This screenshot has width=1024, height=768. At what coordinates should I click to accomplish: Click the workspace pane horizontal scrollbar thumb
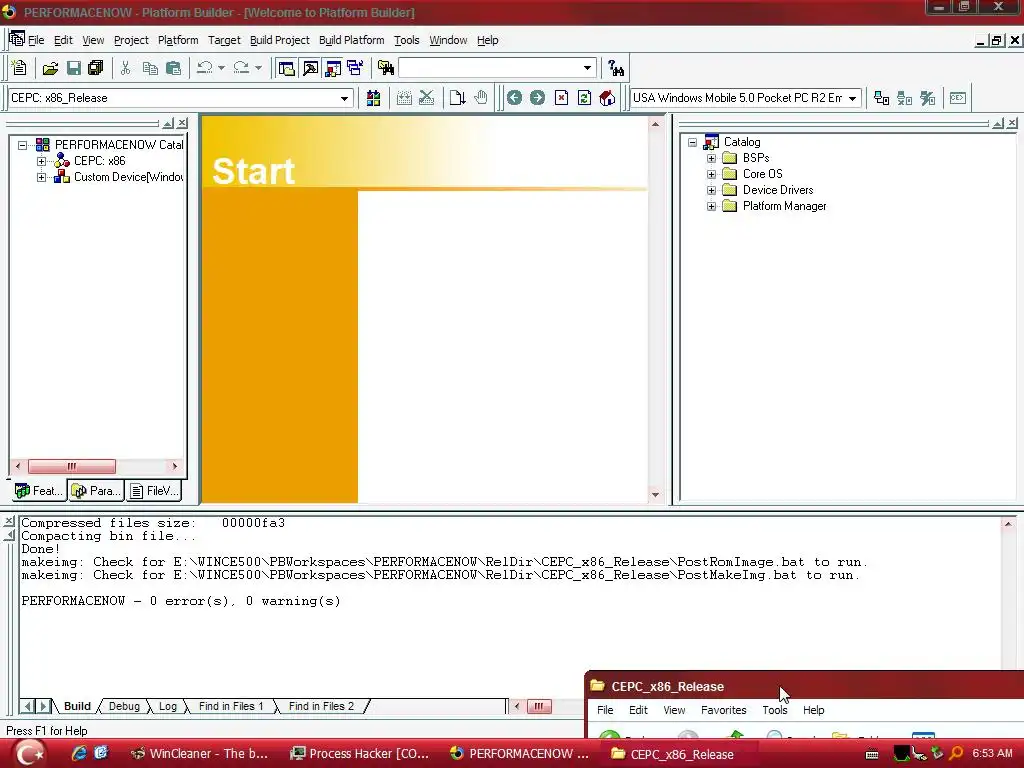pyautogui.click(x=72, y=466)
